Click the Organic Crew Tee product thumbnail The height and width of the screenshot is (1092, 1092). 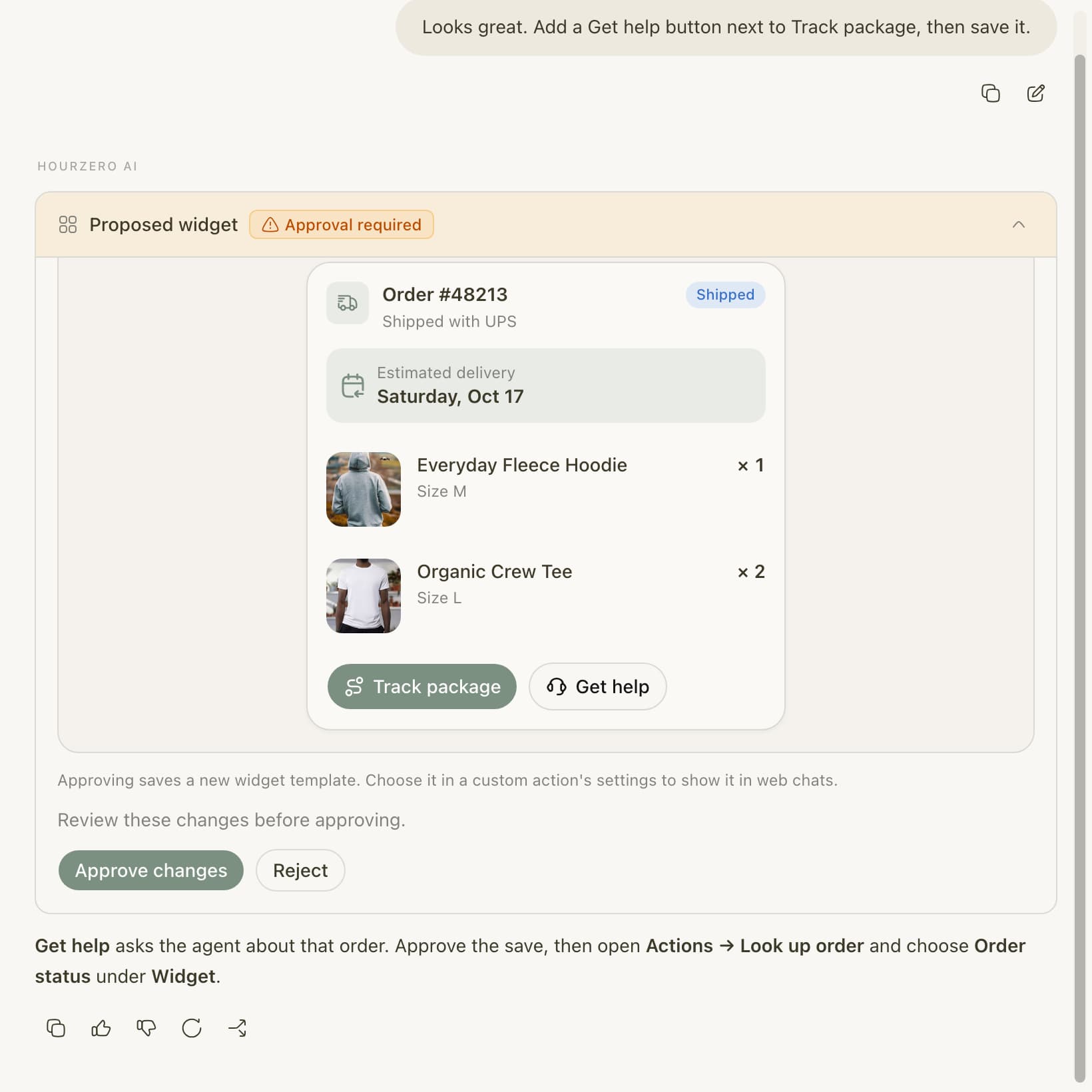click(x=364, y=596)
